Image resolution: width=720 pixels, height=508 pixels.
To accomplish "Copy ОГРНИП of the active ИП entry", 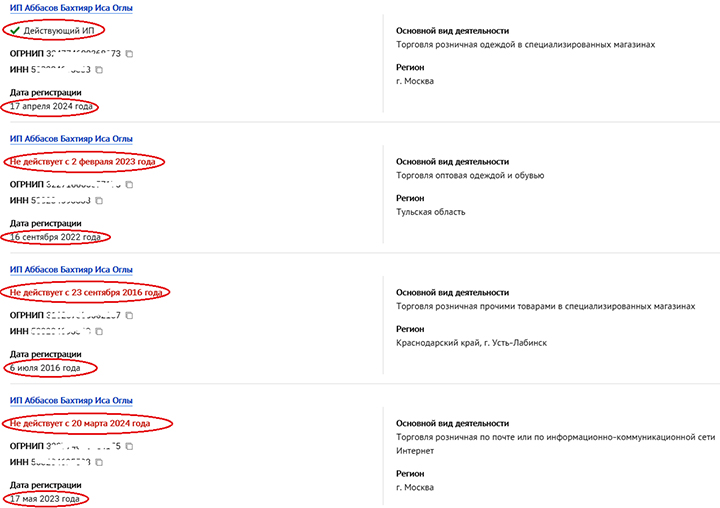I will pyautogui.click(x=129, y=53).
